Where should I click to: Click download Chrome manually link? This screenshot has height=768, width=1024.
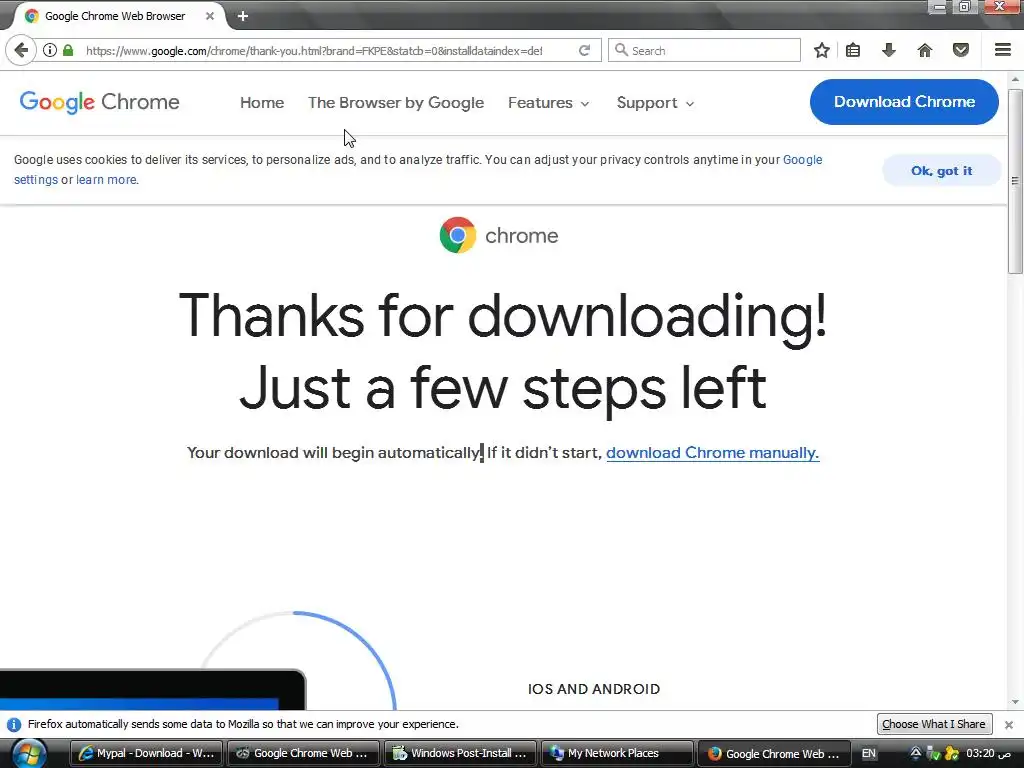[712, 453]
